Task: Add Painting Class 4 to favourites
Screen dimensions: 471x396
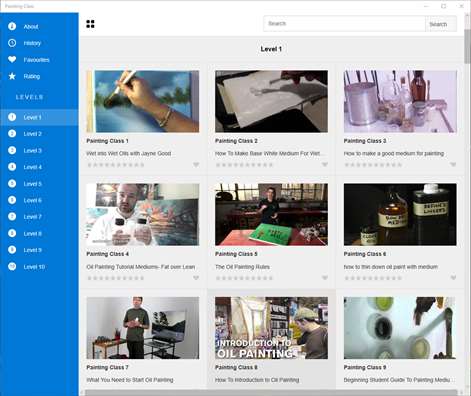Action: tap(196, 278)
